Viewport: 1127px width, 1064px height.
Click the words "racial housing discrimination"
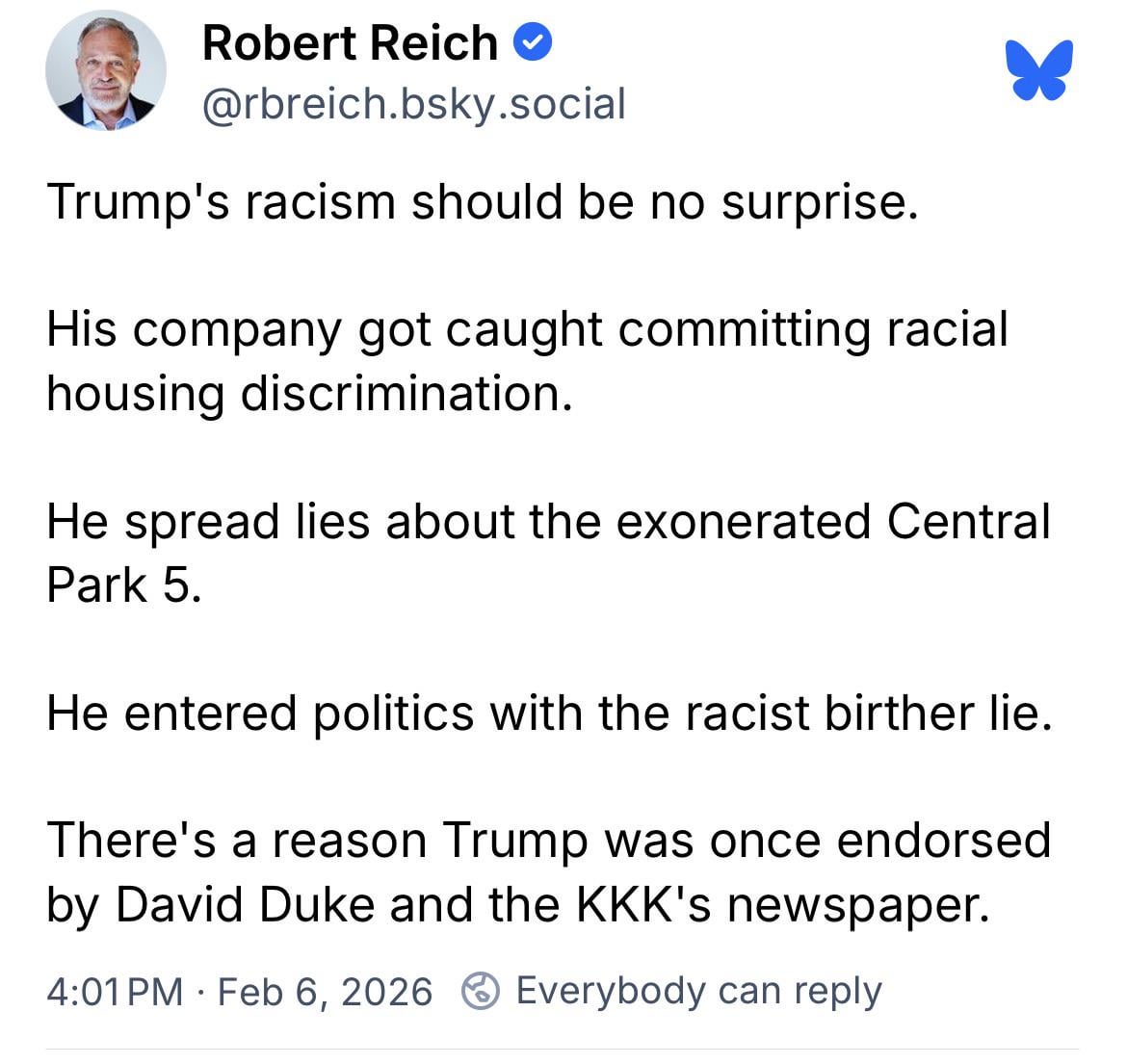tap(308, 393)
